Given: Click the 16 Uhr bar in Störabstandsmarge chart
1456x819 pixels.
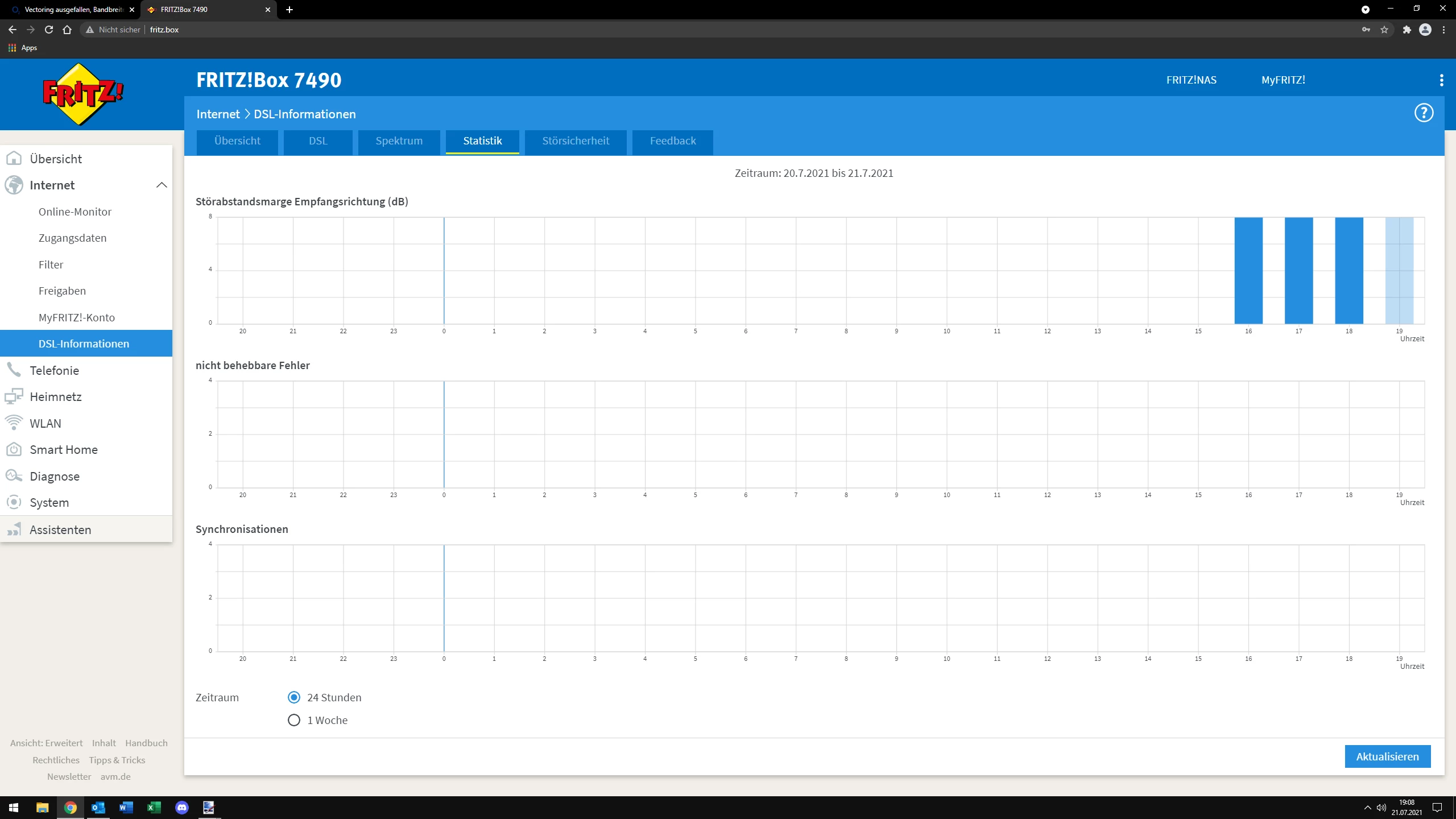Looking at the screenshot, I should click(x=1248, y=271).
